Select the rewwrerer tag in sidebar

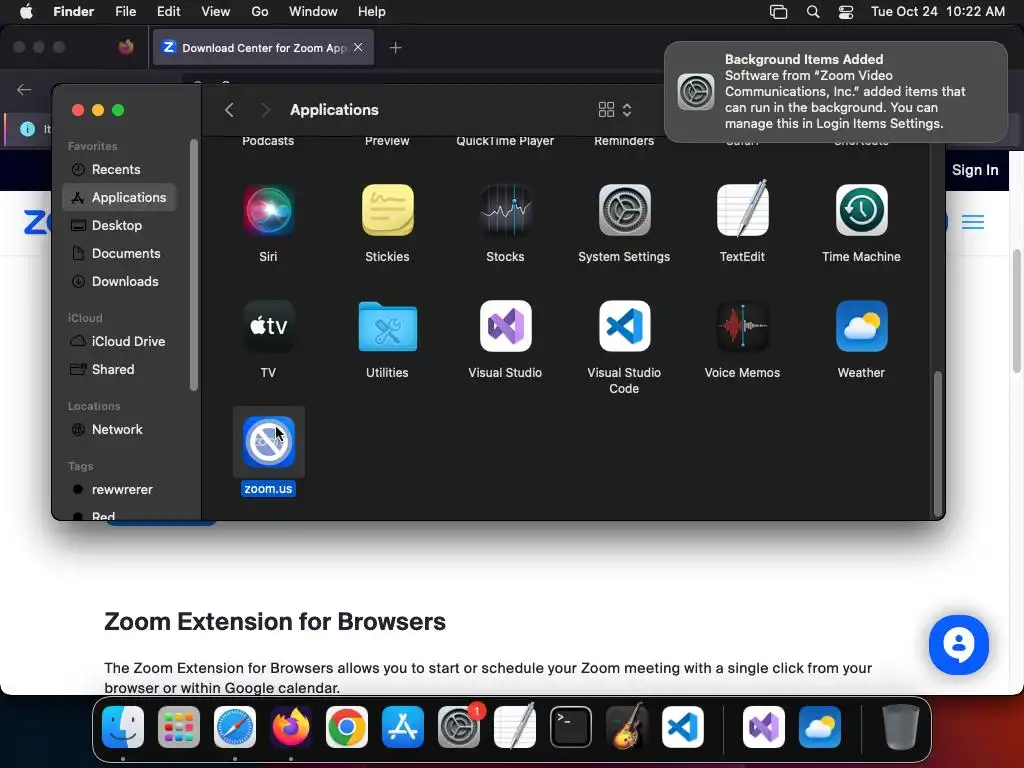coord(119,490)
